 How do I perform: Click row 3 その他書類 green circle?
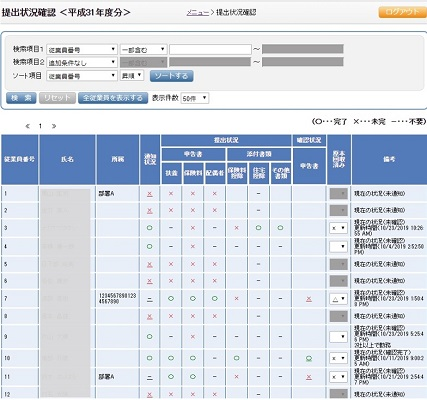click(x=280, y=228)
